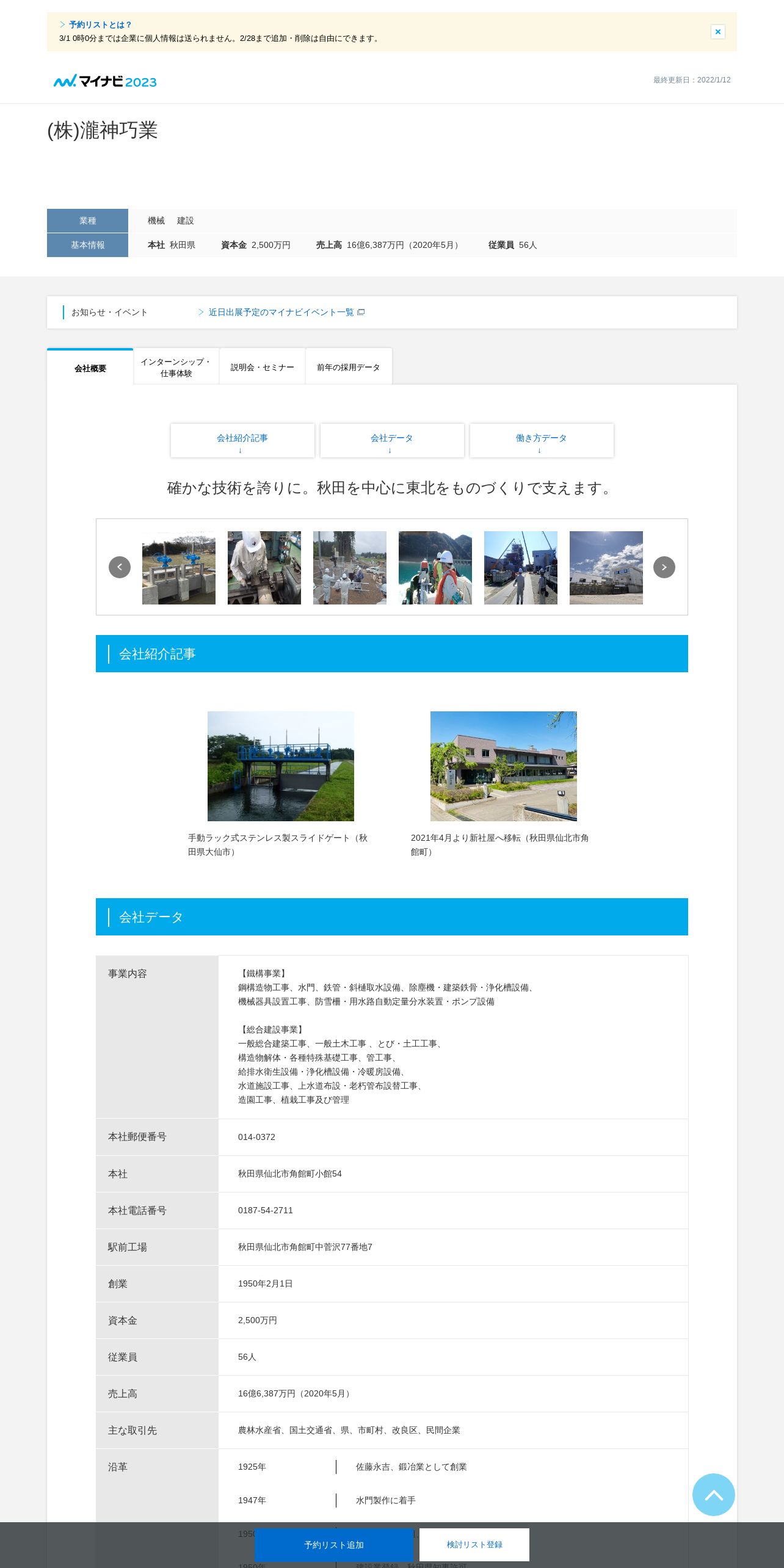
Task: Click the postal code 014-0372
Action: pyautogui.click(x=256, y=1137)
